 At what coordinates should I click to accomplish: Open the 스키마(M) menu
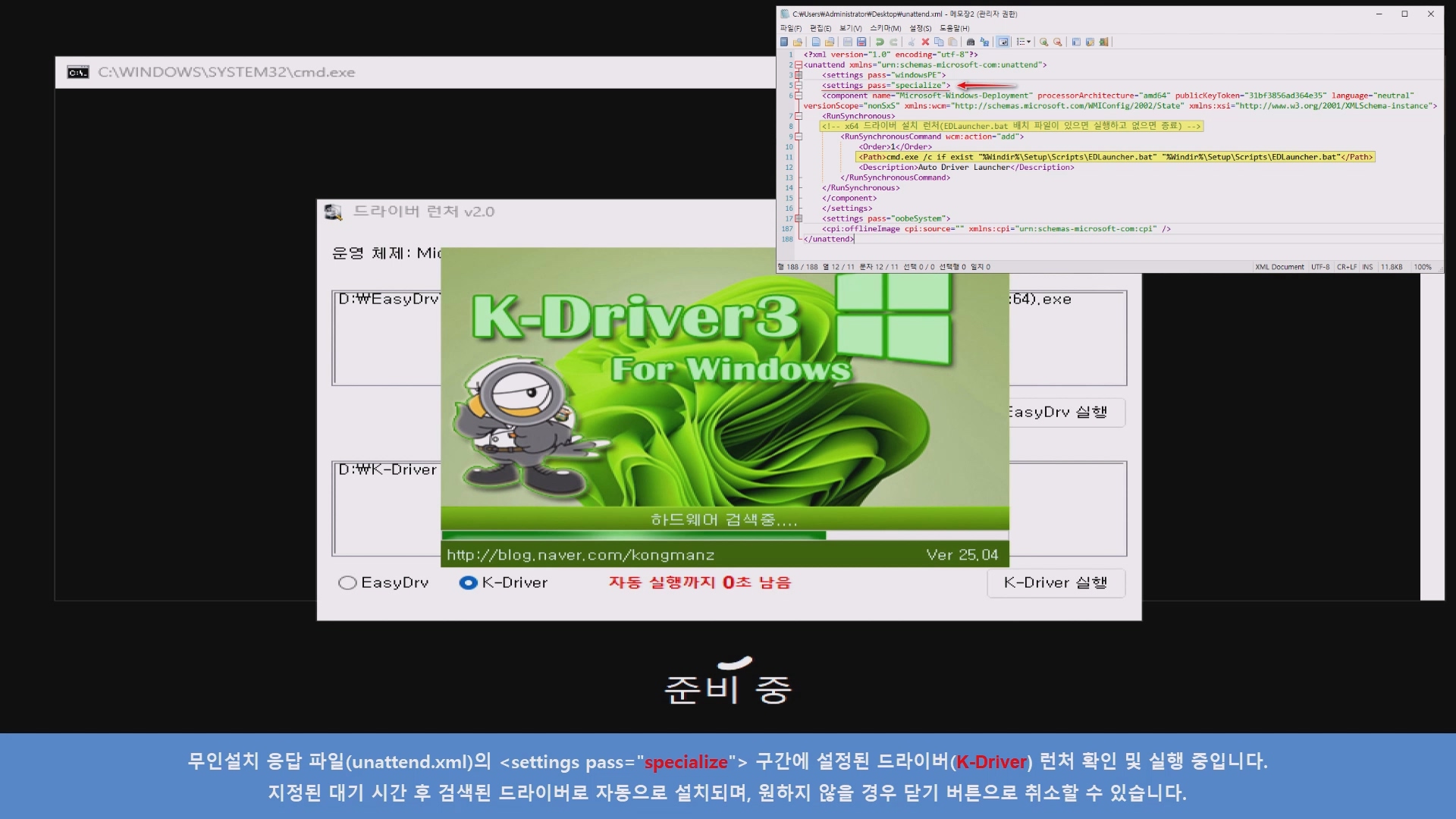point(885,28)
